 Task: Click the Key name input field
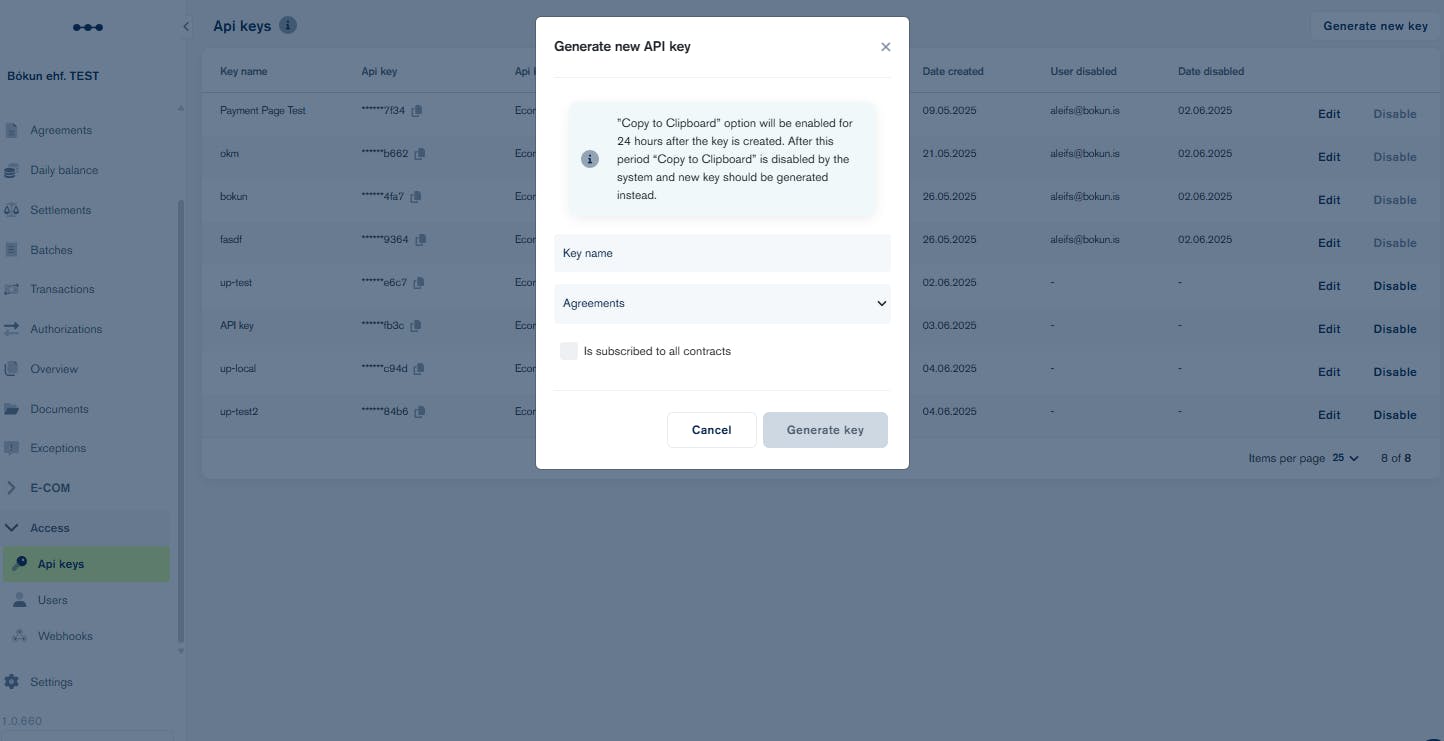coord(722,253)
